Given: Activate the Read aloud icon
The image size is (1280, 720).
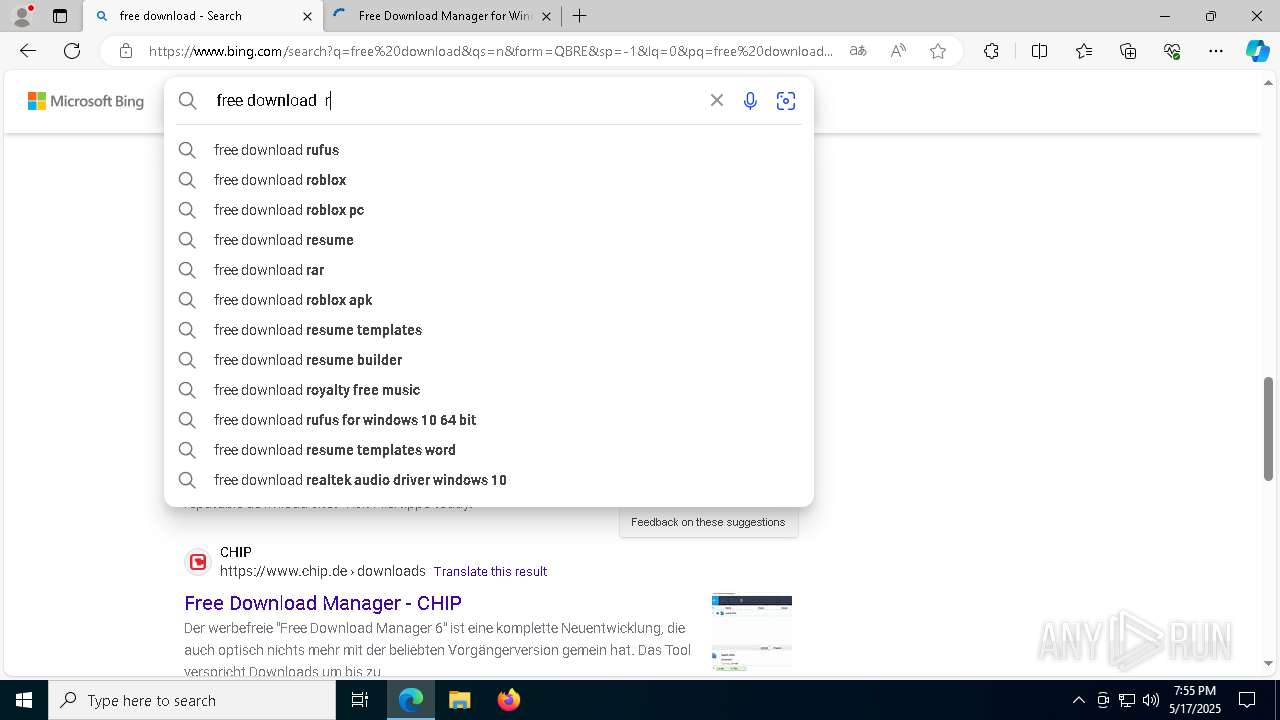Looking at the screenshot, I should point(898,51).
